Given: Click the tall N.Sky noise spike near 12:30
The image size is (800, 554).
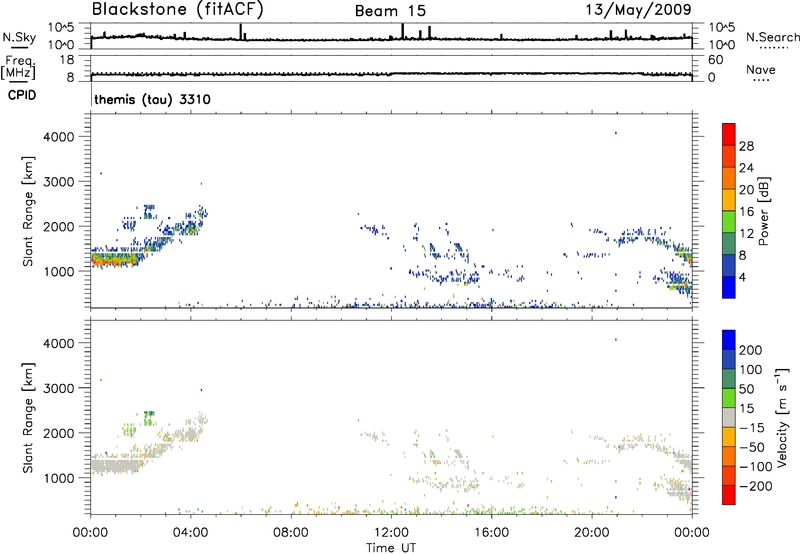Looking at the screenshot, I should pos(403,31).
